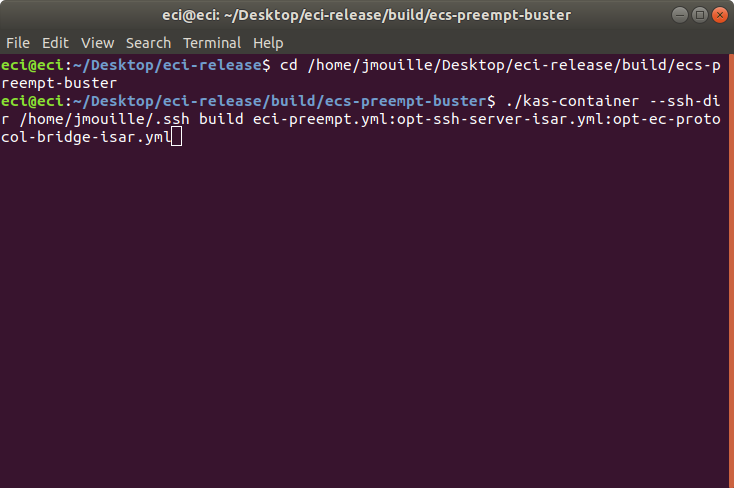The width and height of the screenshot is (734, 488).
Task: Open the Terminal menu
Action: click(212, 43)
